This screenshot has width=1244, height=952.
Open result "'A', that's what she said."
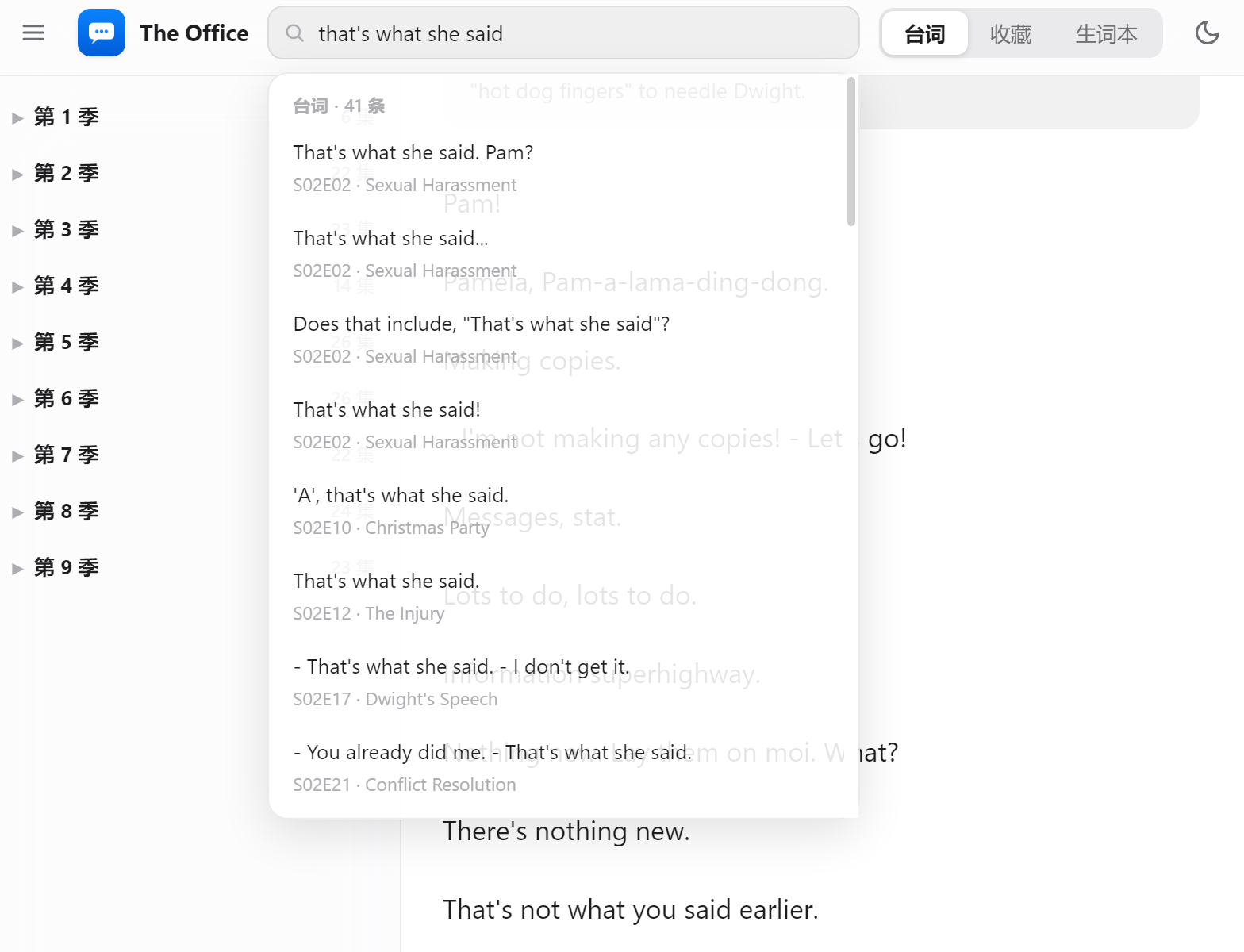pyautogui.click(x=559, y=511)
